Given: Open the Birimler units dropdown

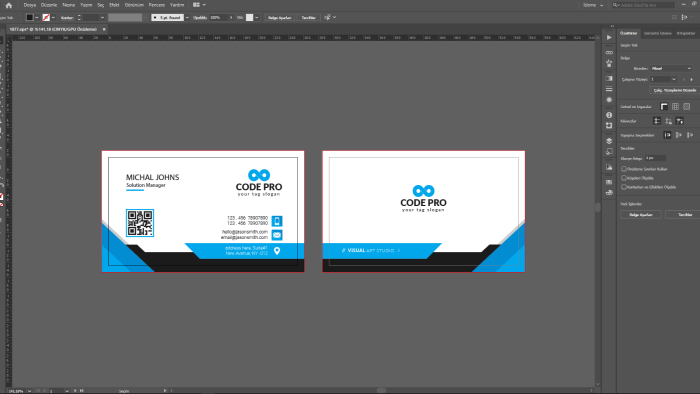Looking at the screenshot, I should click(671, 68).
